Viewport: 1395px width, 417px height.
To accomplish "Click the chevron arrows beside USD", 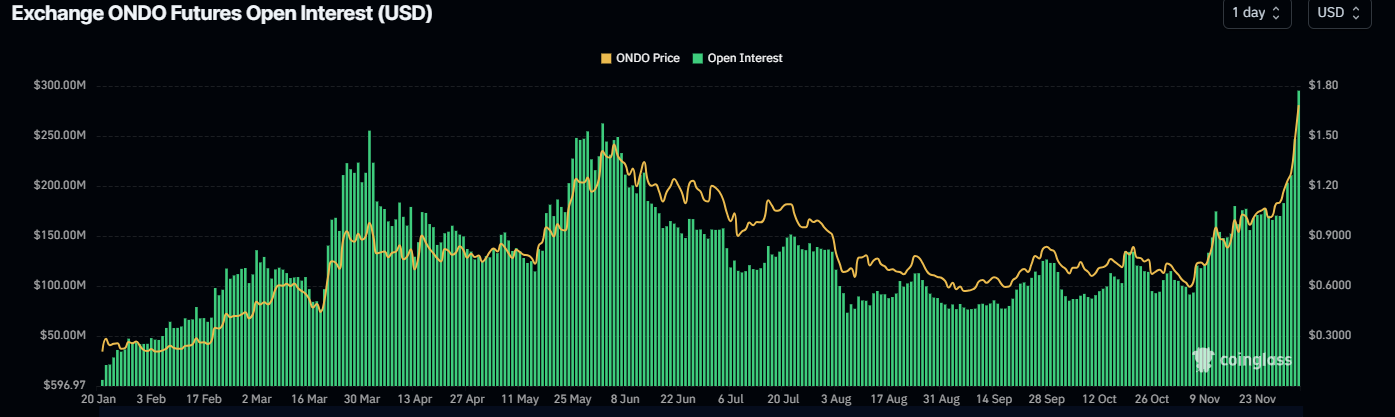I will point(1356,13).
